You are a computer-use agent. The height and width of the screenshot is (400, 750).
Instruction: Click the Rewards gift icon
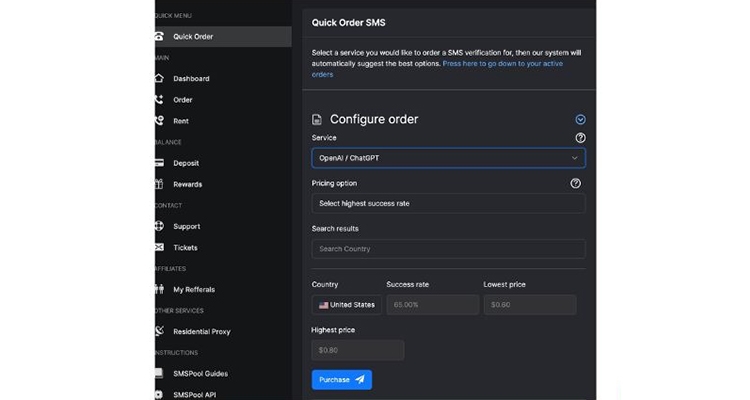click(159, 184)
